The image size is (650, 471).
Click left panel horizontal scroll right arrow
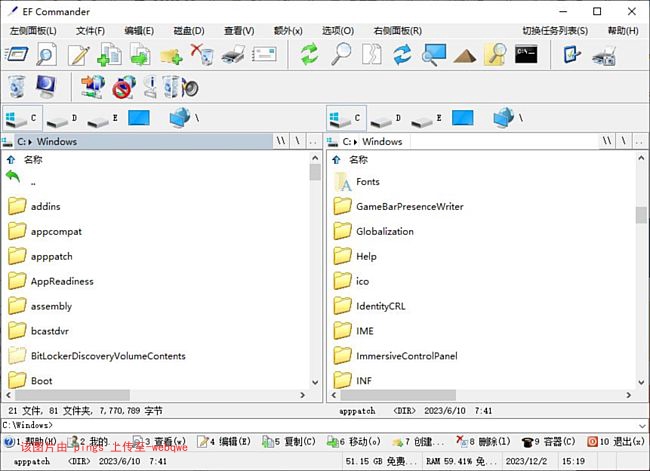[x=303, y=395]
